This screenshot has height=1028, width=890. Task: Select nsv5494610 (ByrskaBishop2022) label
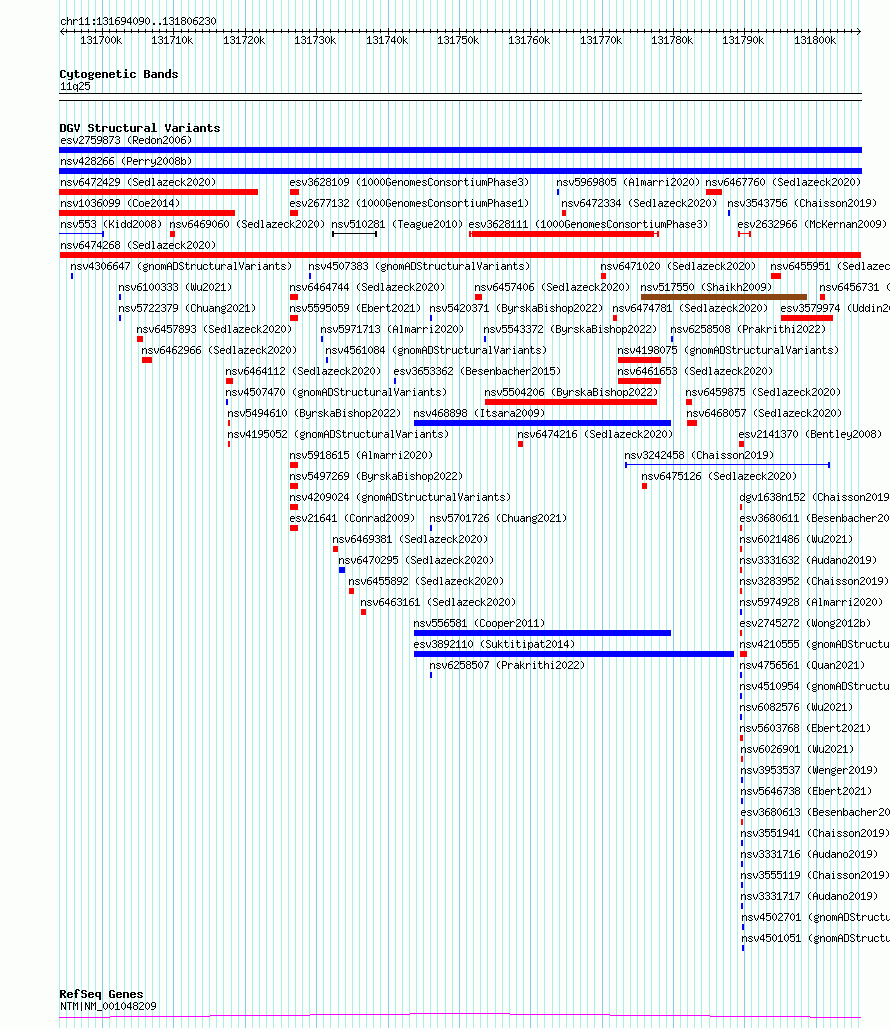pyautogui.click(x=315, y=413)
